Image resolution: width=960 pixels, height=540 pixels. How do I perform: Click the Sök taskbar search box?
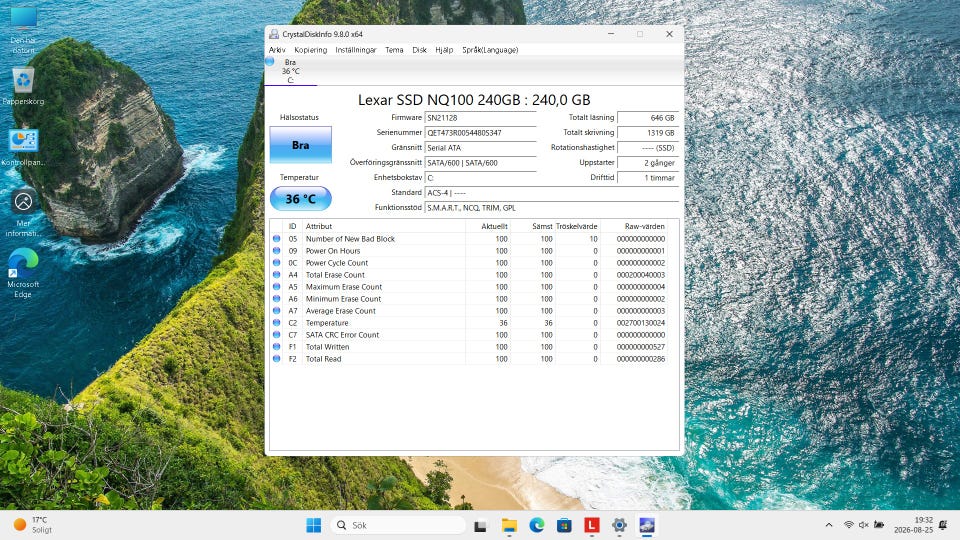pos(398,525)
